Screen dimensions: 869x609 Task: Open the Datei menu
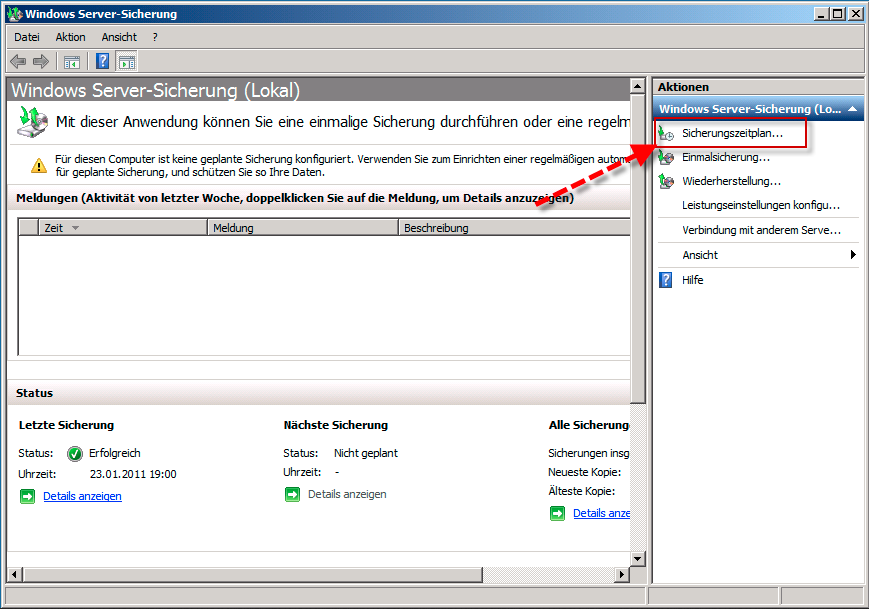tap(27, 37)
